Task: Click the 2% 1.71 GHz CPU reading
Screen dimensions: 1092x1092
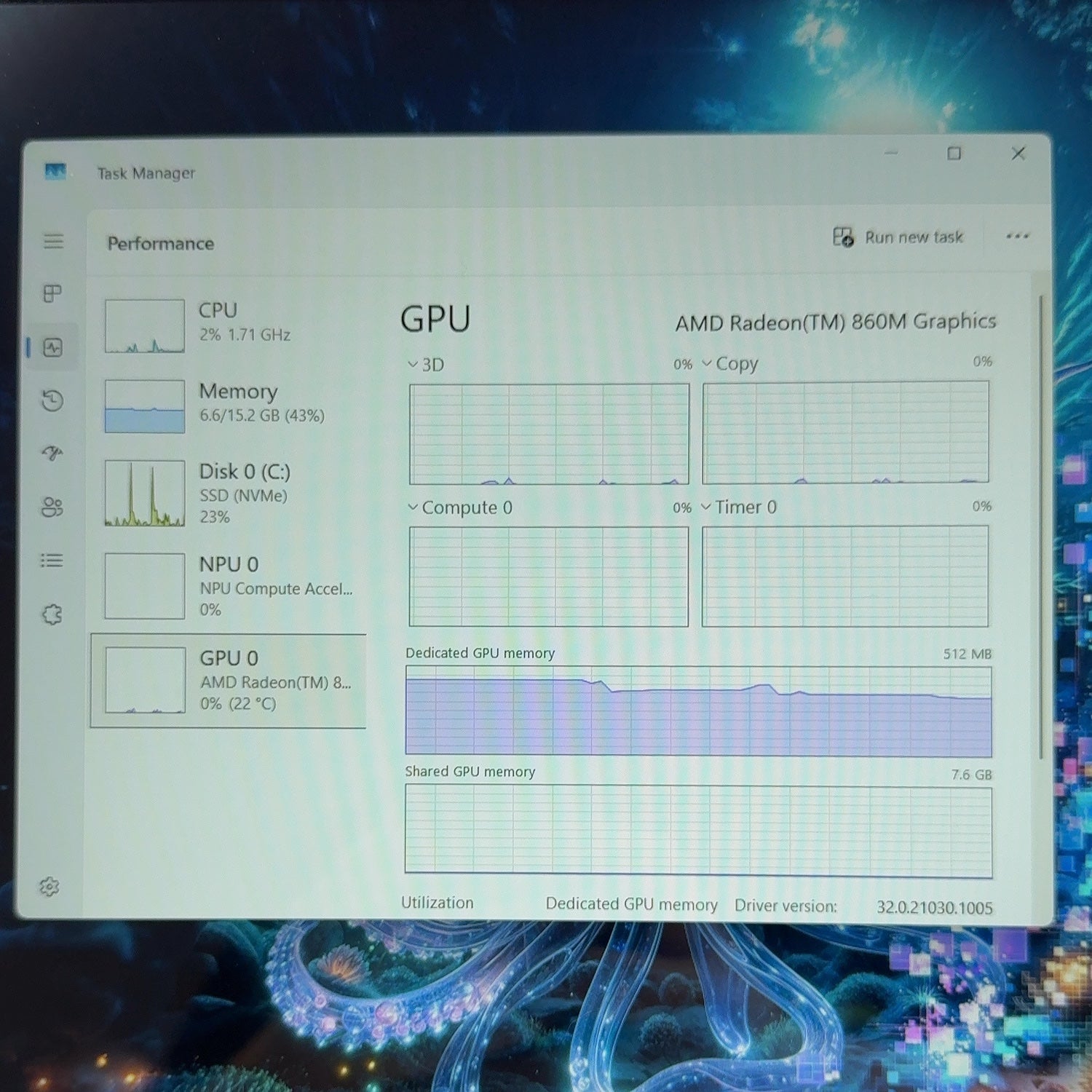Action: 245,335
